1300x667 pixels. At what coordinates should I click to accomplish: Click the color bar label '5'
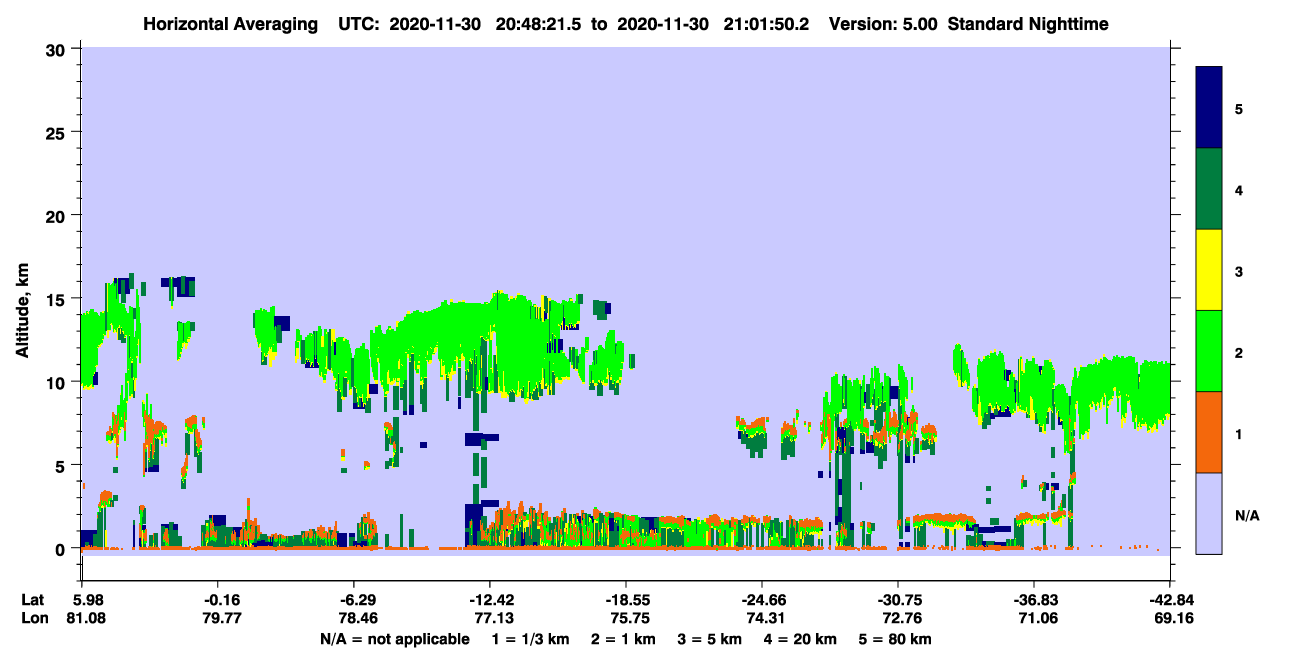1239,108
